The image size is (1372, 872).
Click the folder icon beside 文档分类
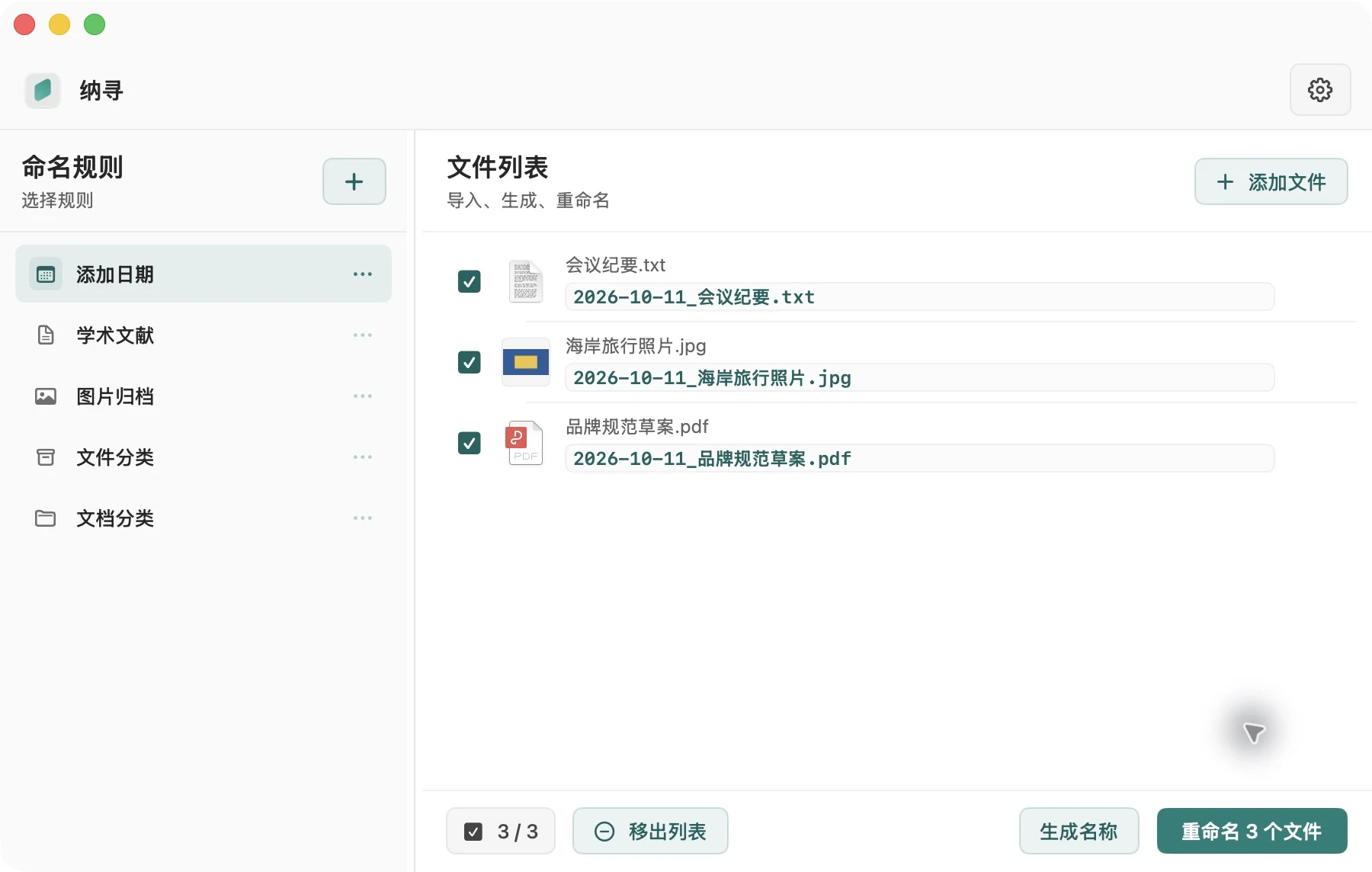click(x=46, y=518)
